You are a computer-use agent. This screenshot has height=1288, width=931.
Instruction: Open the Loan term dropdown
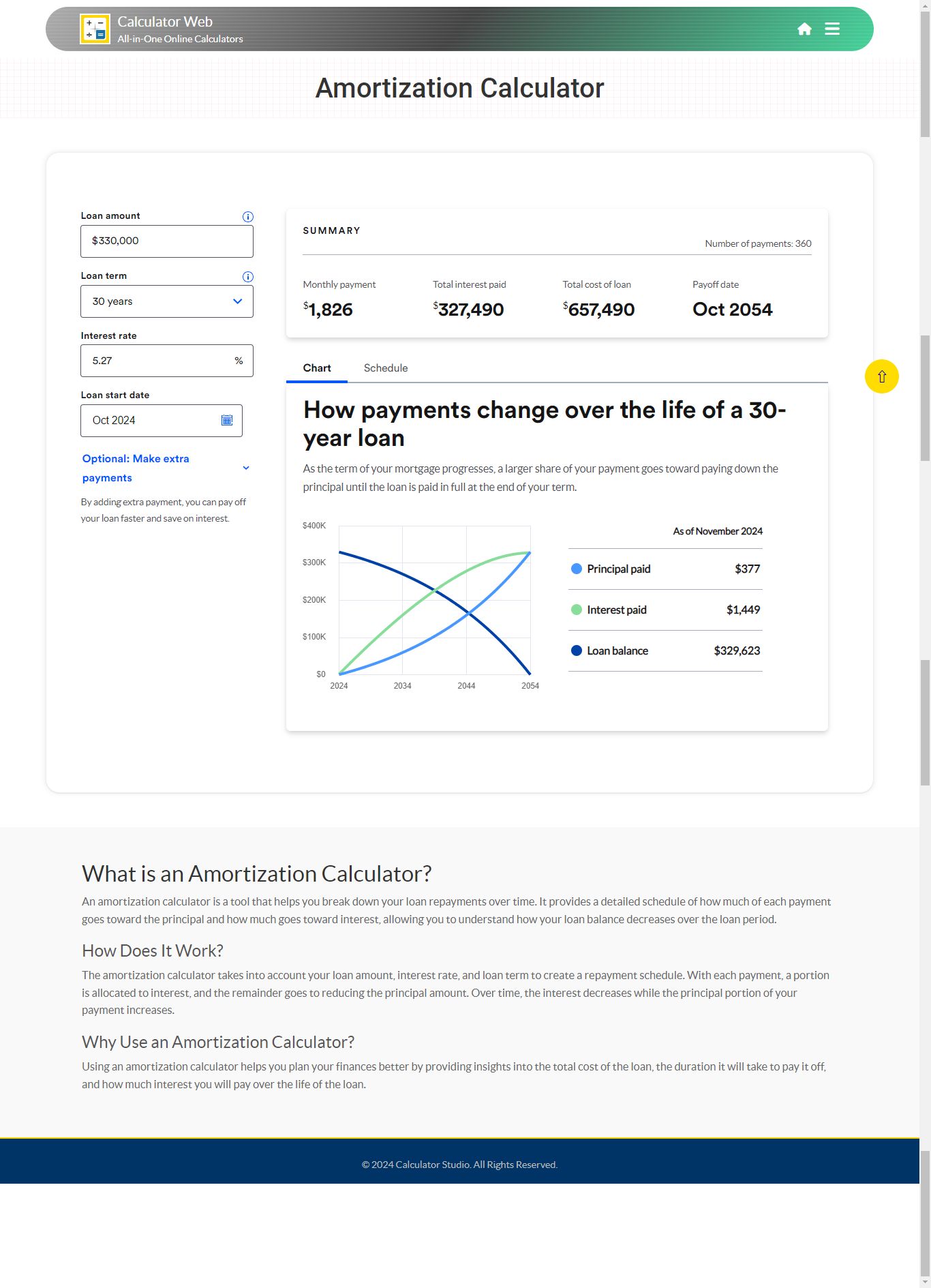click(167, 301)
